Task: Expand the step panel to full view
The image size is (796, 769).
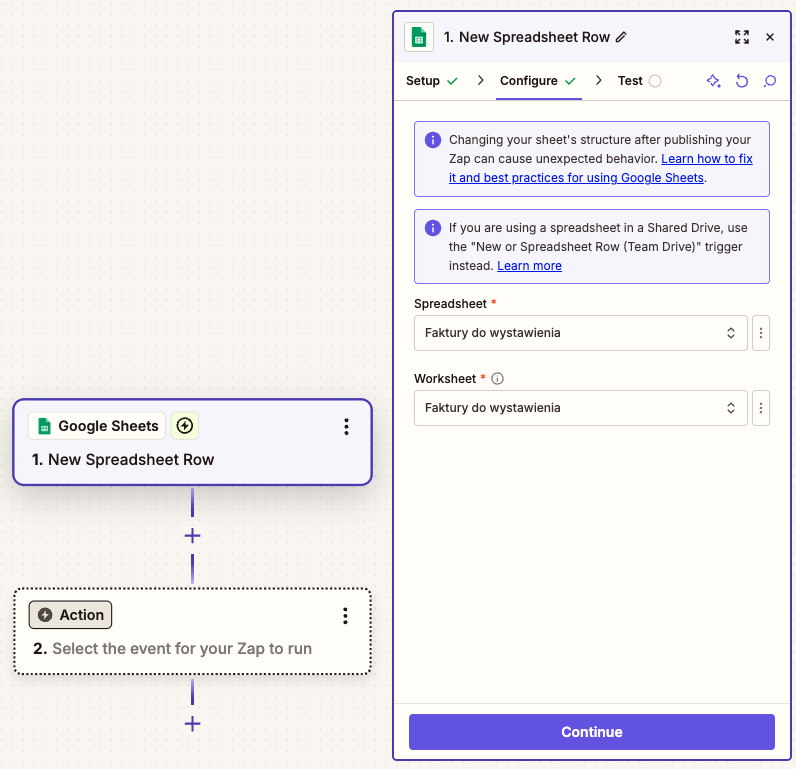Action: (742, 37)
